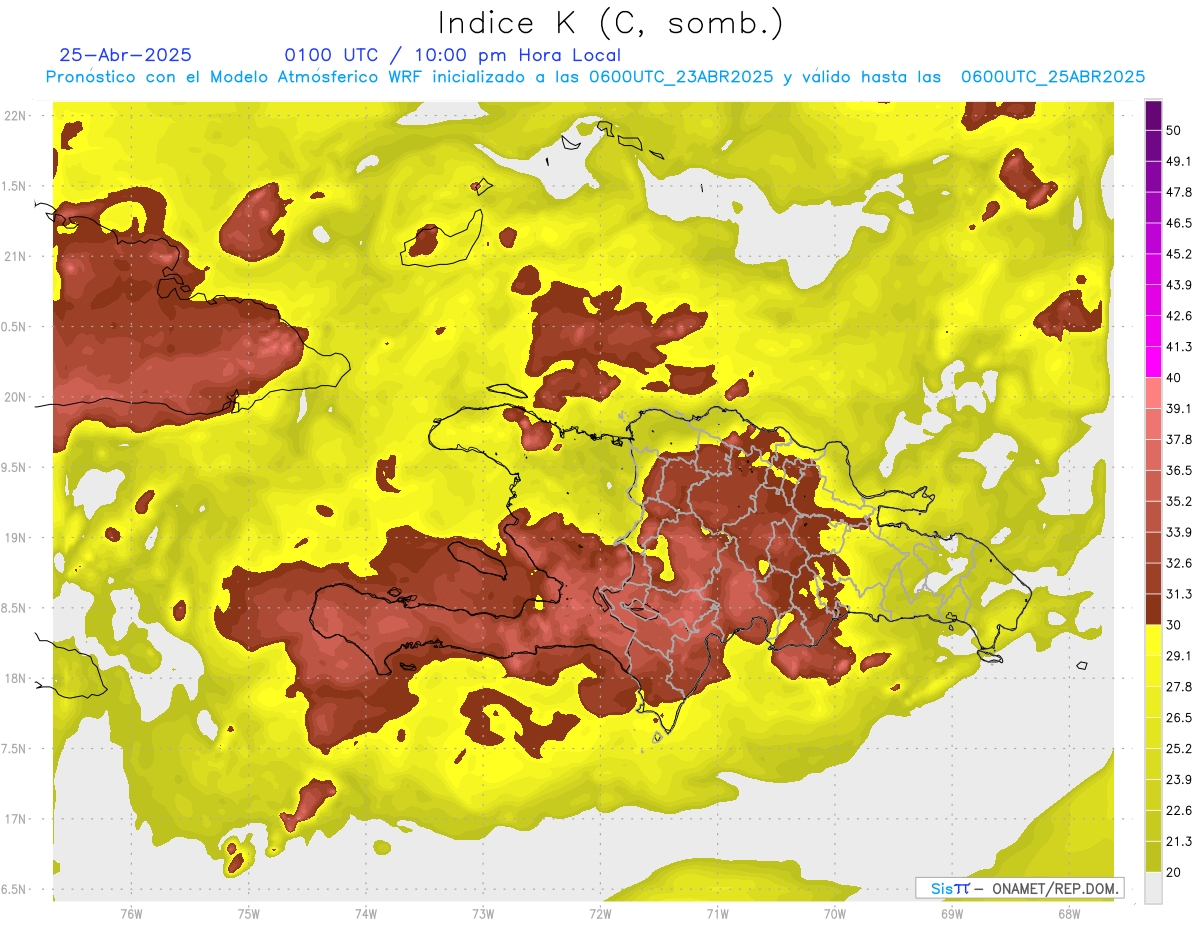
Task: Click the "76W" longitude label
Action: pyautogui.click(x=131, y=914)
